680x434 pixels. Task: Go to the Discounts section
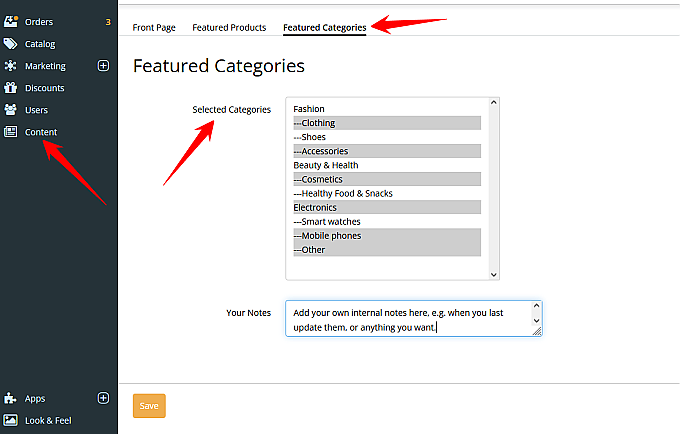[x=45, y=88]
